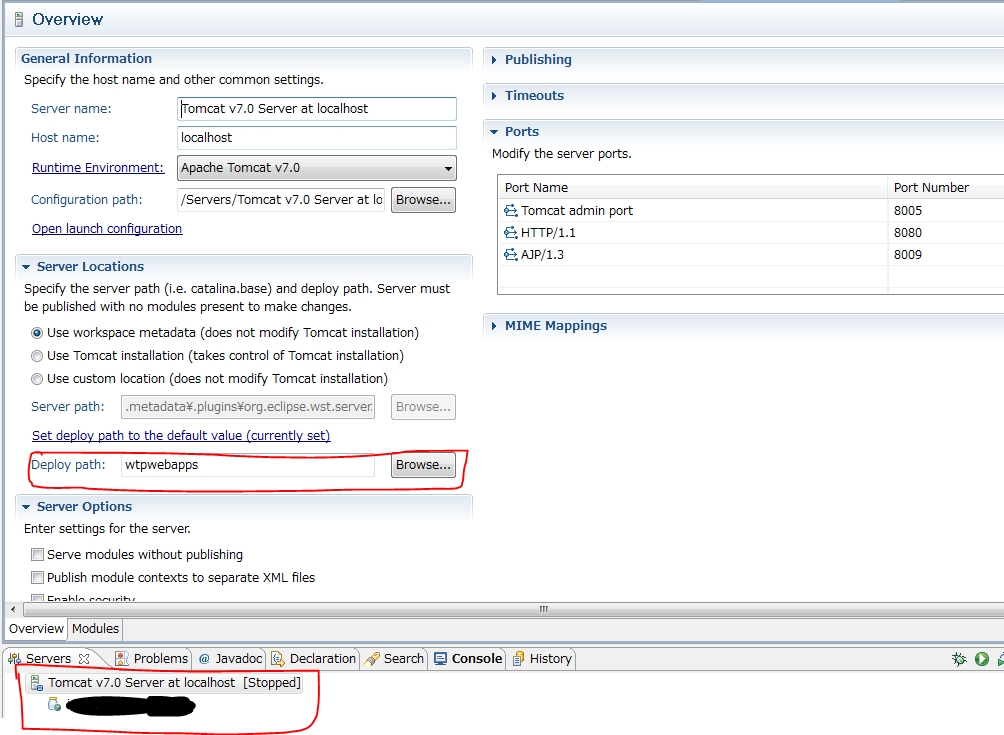Click the Port Number column header
The height and width of the screenshot is (735, 1004).
946,188
